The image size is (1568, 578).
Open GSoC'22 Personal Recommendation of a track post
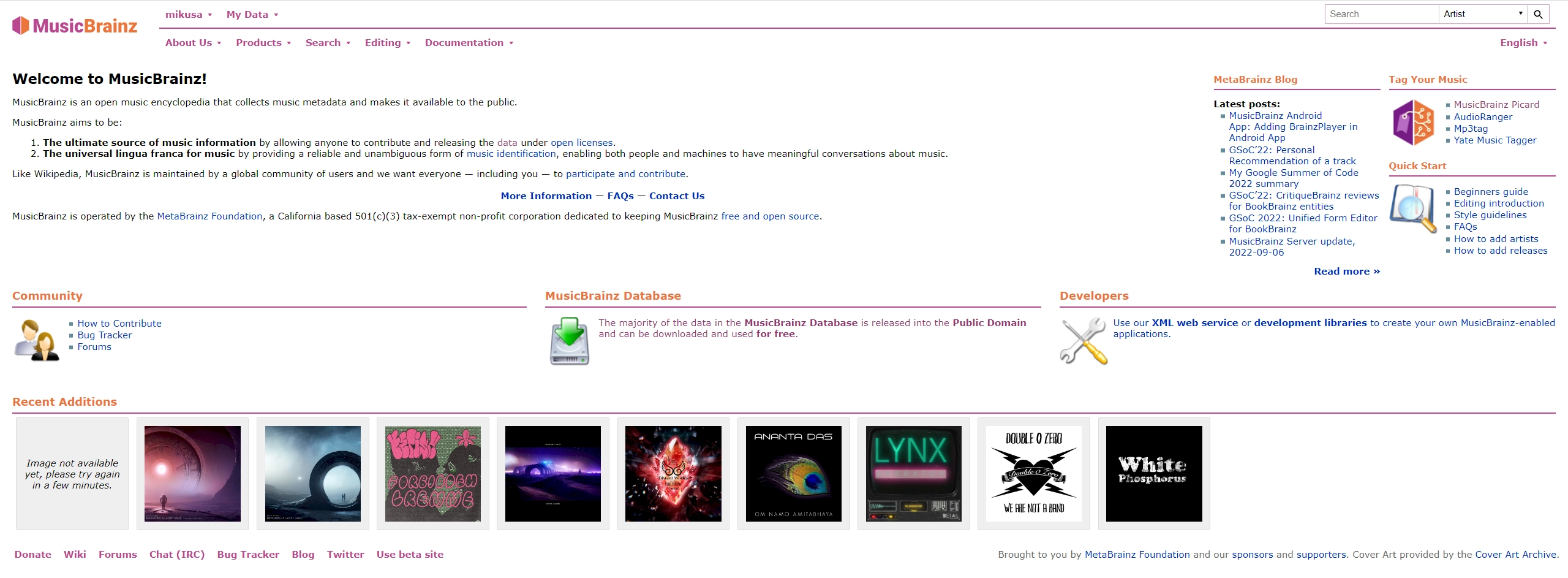pos(1292,155)
